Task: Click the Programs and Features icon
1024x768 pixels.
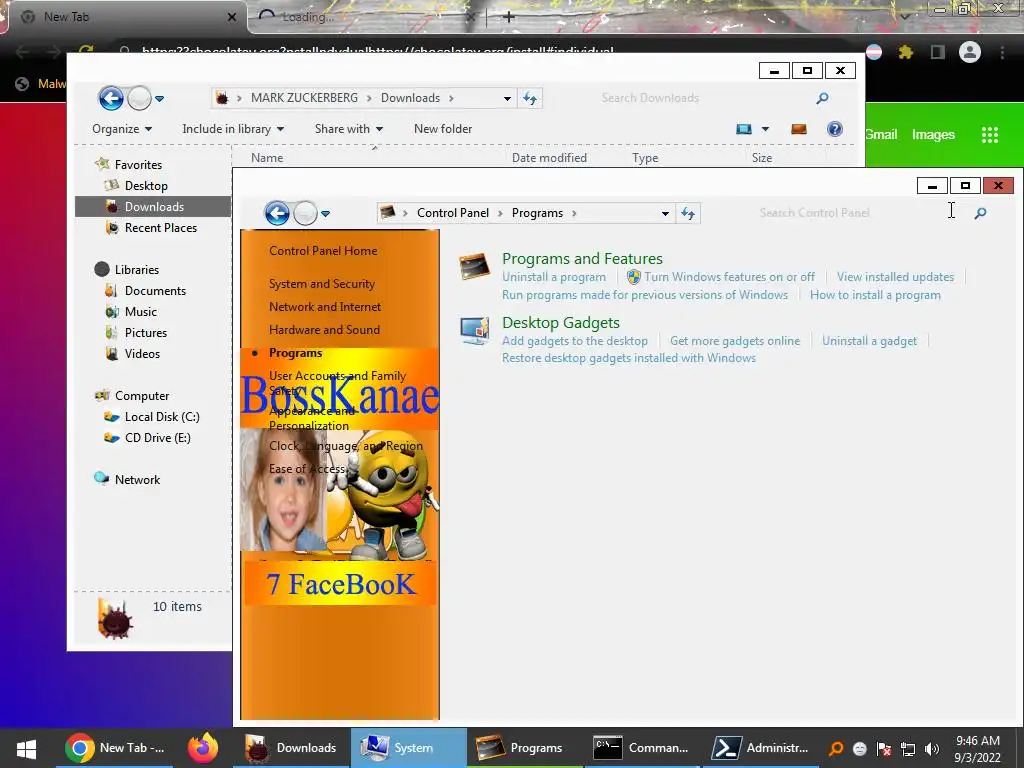Action: 474,266
